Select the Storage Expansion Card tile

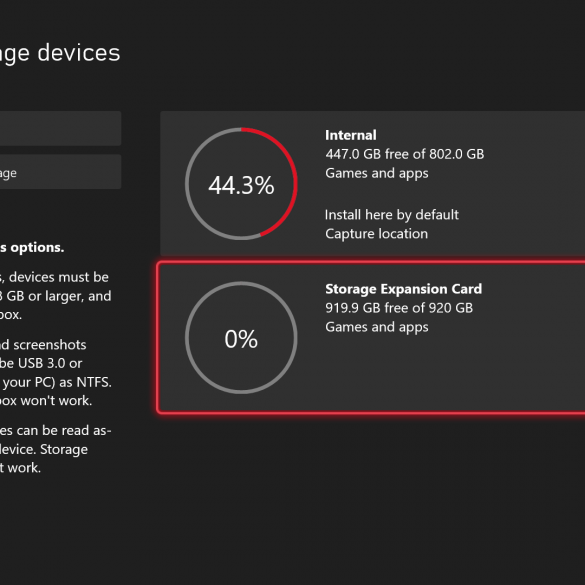pyautogui.click(x=371, y=338)
